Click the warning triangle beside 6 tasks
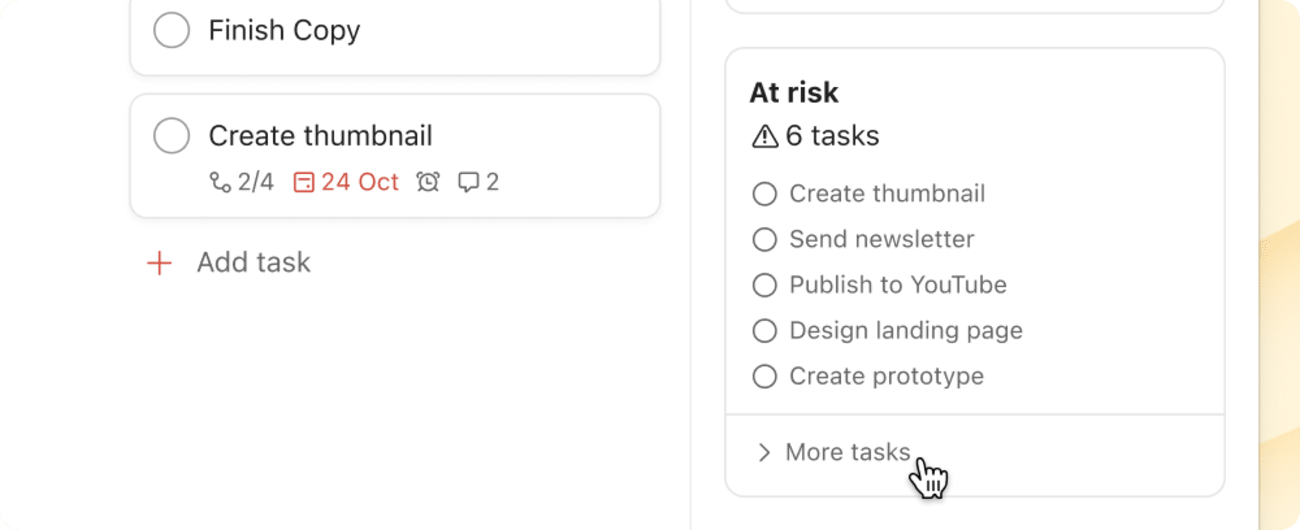The width and height of the screenshot is (1300, 530). coord(764,136)
